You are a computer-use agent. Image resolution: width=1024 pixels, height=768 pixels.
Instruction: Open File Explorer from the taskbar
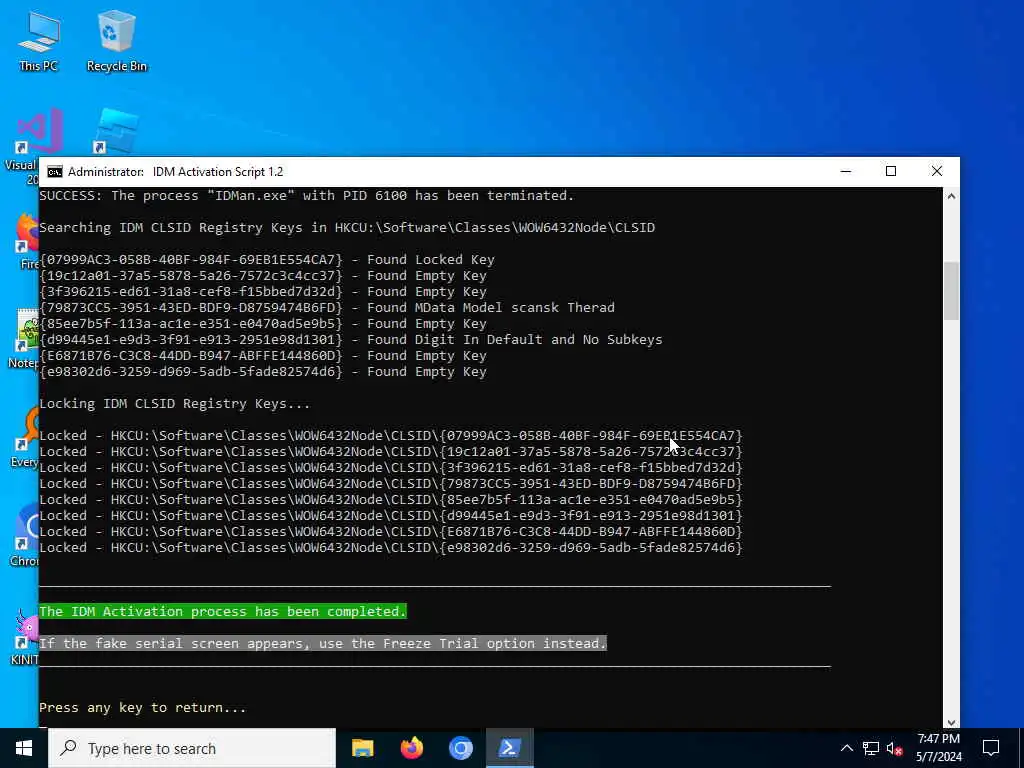[x=362, y=748]
